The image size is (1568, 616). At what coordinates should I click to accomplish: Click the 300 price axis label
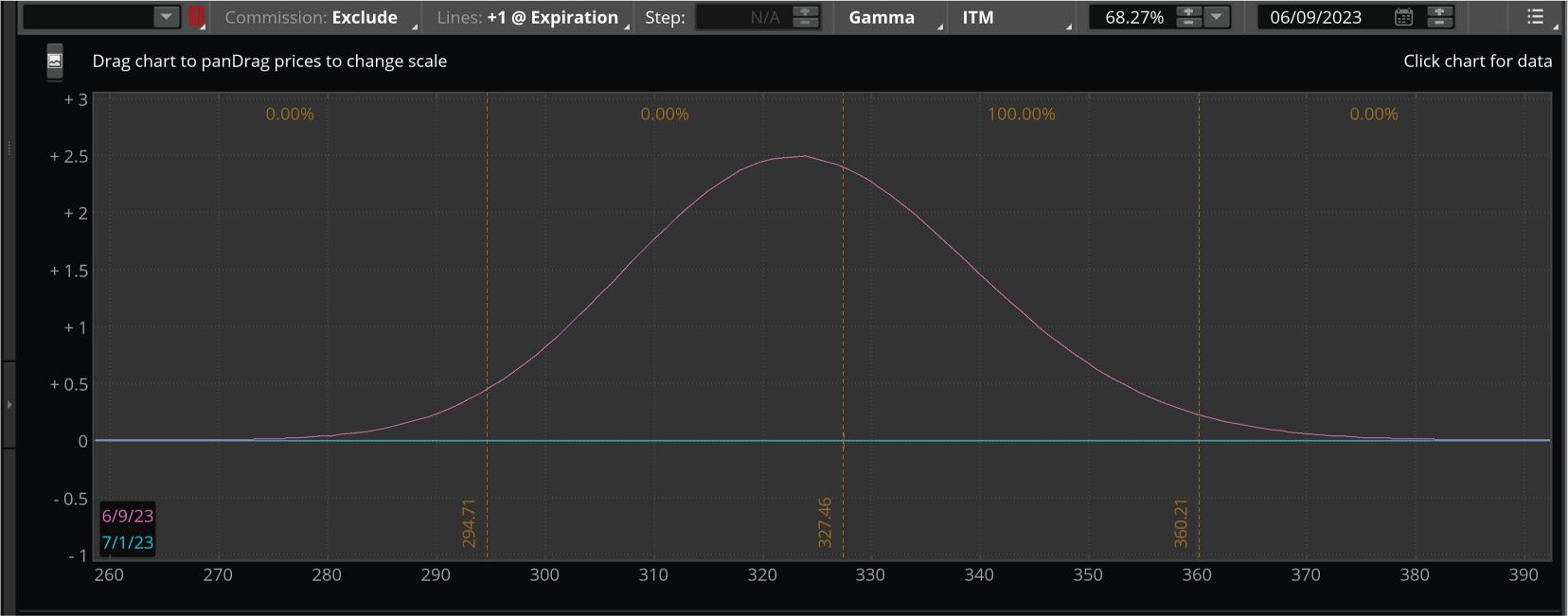pyautogui.click(x=544, y=574)
